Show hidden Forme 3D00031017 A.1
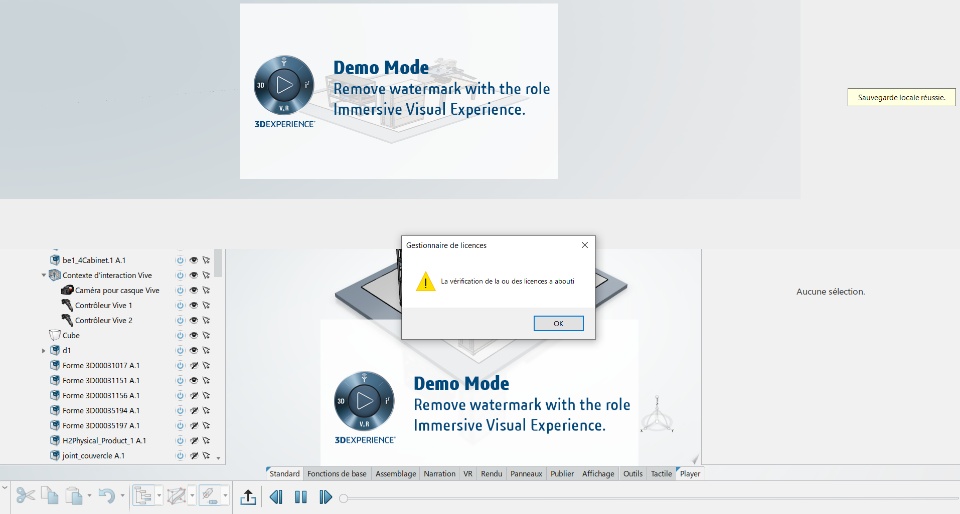The width and height of the screenshot is (960, 514). click(x=193, y=365)
